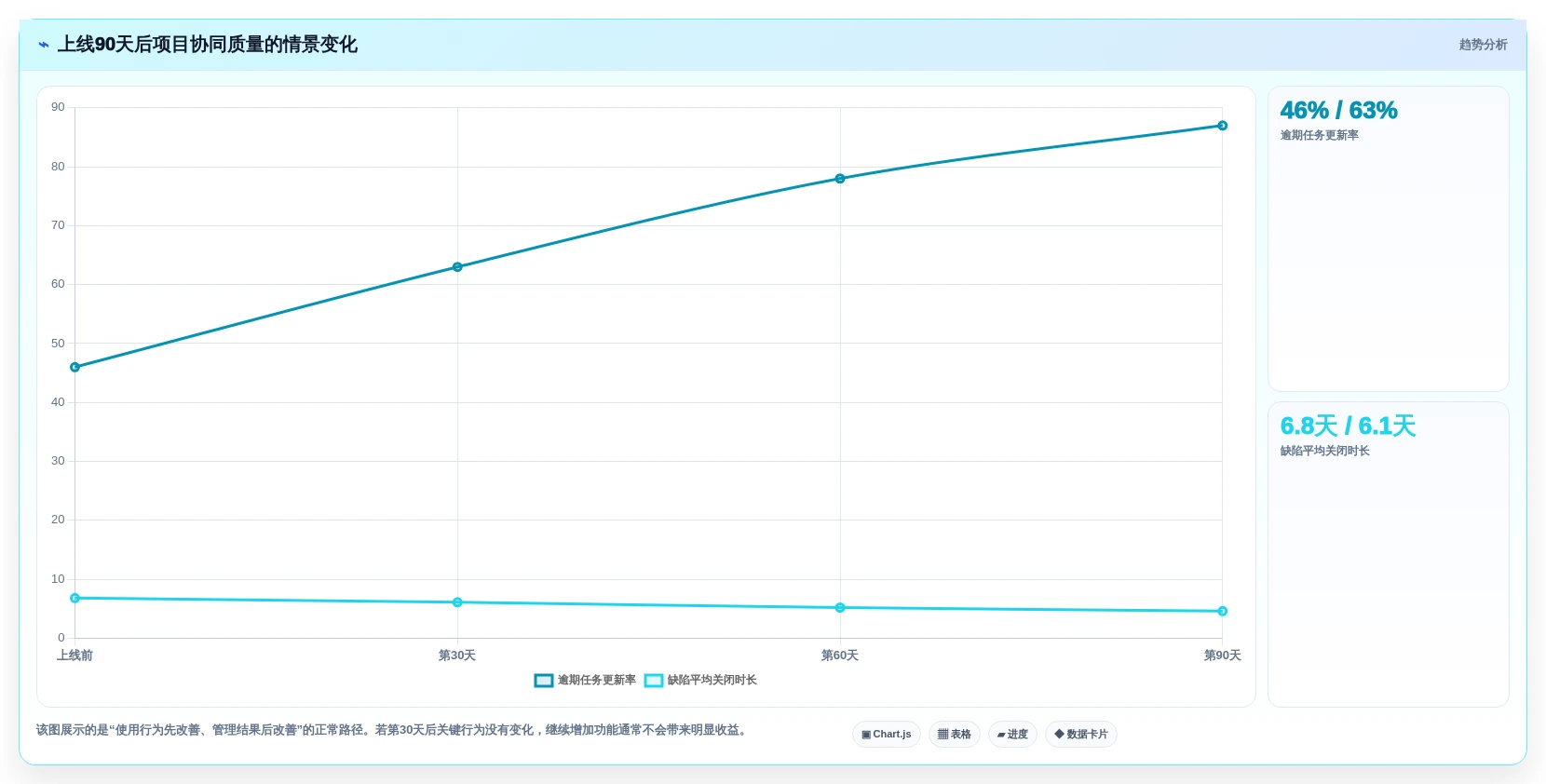
Task: Click the chart title 上线90天后项目协同质量的情景变化
Action: [x=208, y=45]
